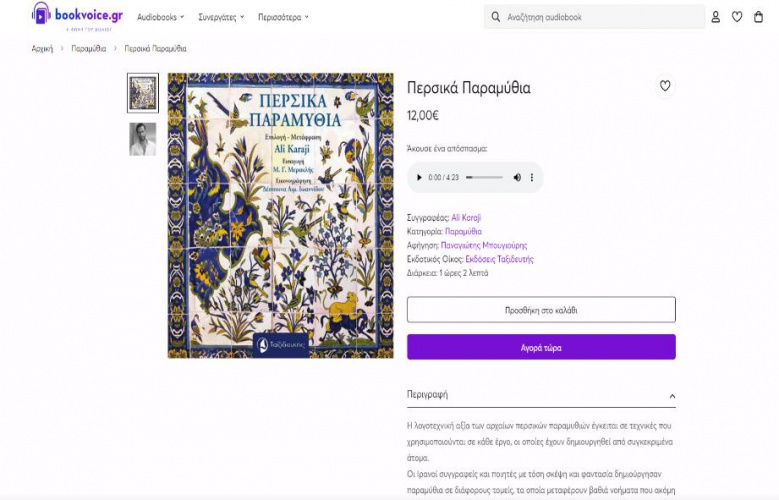Go to Αρχική breadcrumb
779x500 pixels.
pos(42,48)
